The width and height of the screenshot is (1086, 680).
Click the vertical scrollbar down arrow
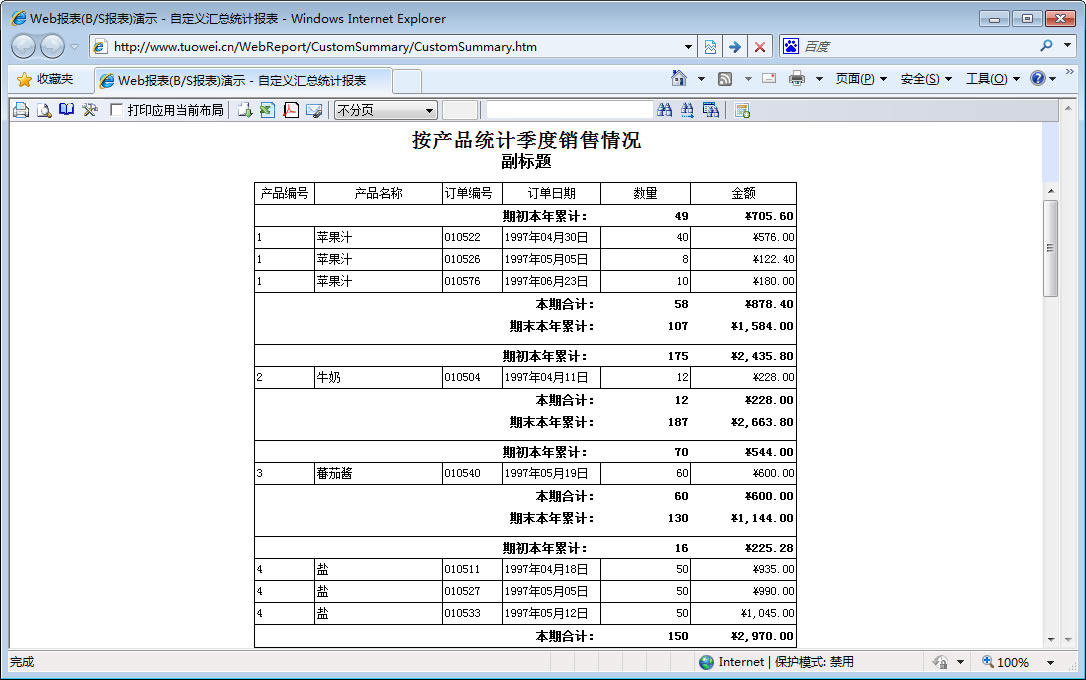[x=1050, y=639]
